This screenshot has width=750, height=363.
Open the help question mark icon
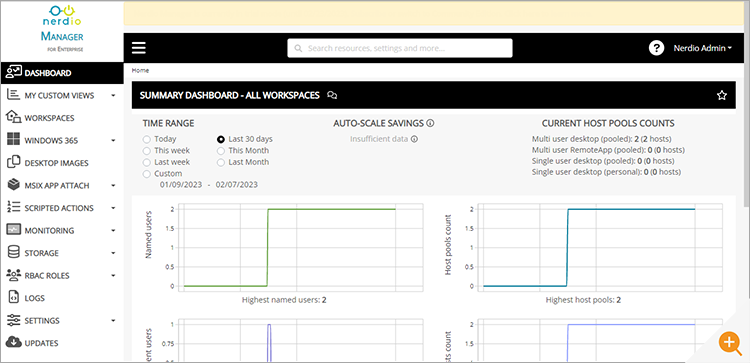656,48
